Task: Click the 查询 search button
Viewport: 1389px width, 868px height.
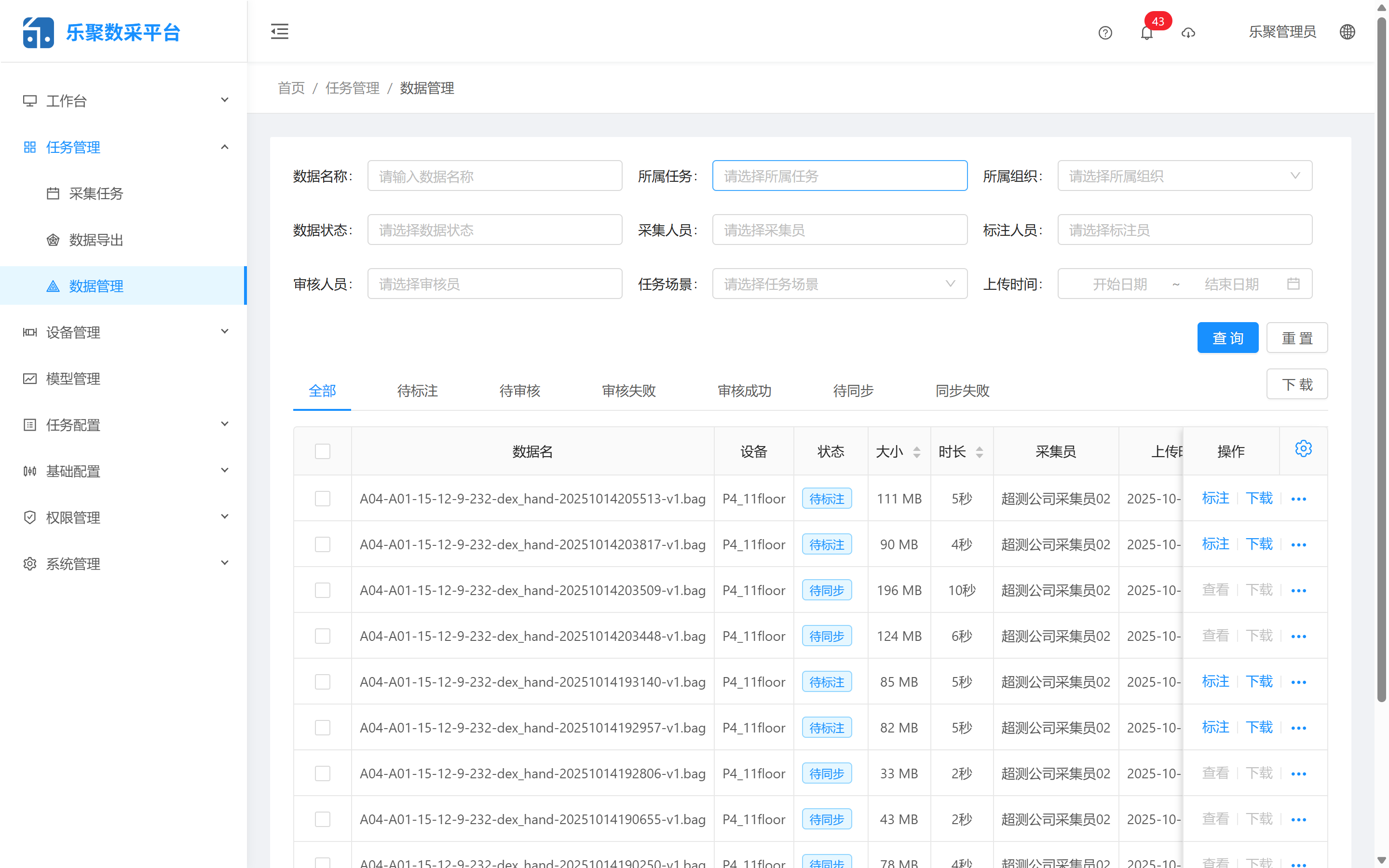Action: click(x=1228, y=338)
